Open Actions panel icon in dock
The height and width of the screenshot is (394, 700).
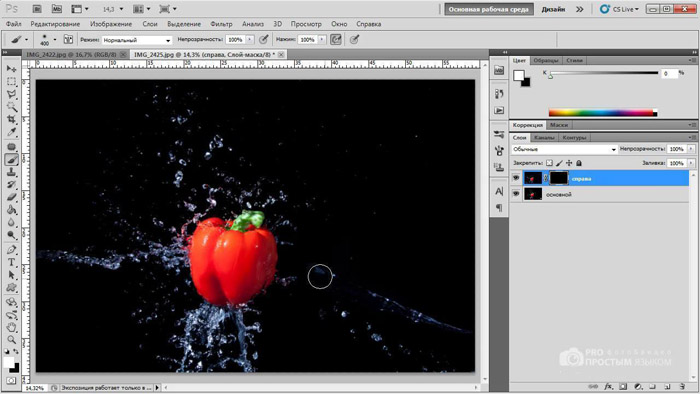[x=499, y=110]
